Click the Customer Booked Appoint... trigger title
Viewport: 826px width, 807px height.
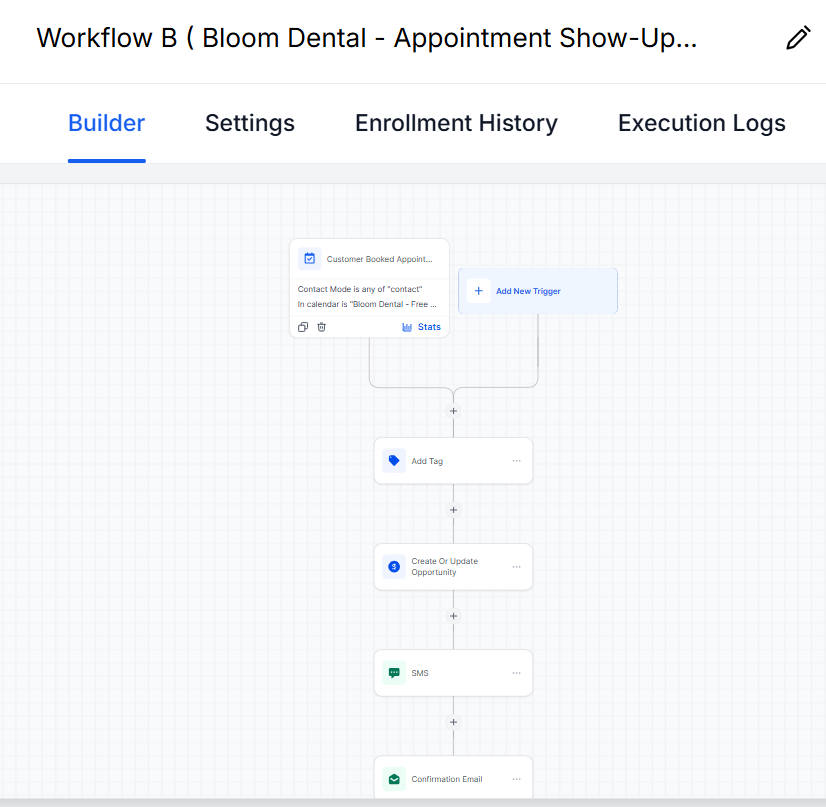379,259
